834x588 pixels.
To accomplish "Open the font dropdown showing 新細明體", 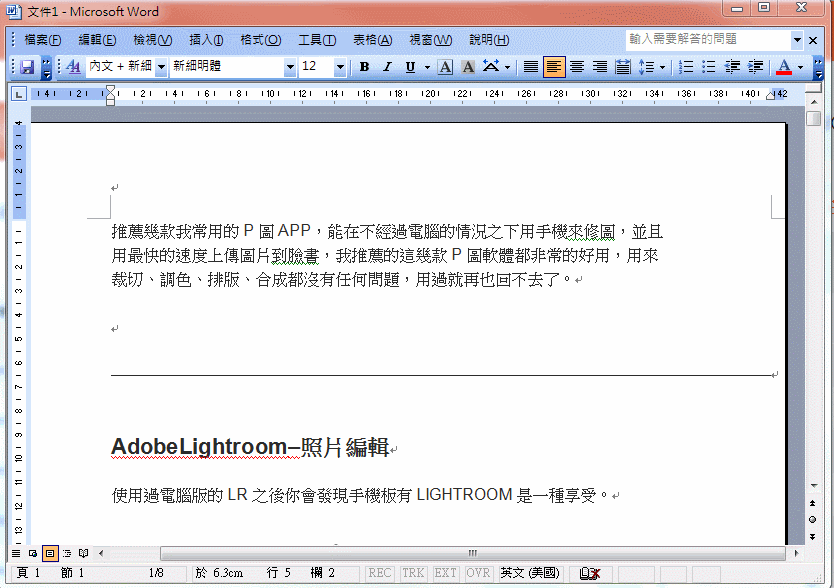I will pyautogui.click(x=290, y=67).
